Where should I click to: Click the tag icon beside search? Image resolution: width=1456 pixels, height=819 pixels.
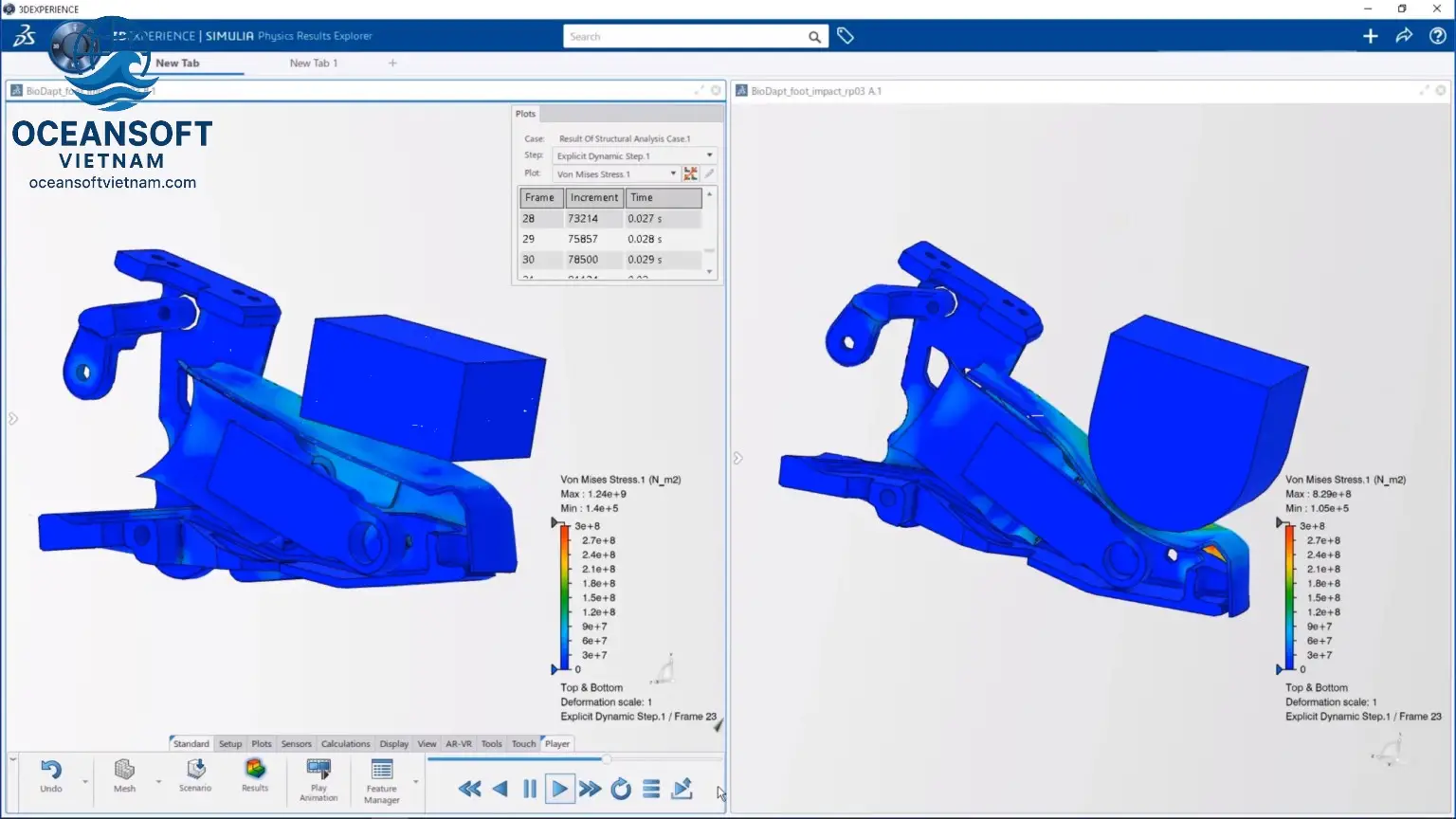[x=846, y=36]
